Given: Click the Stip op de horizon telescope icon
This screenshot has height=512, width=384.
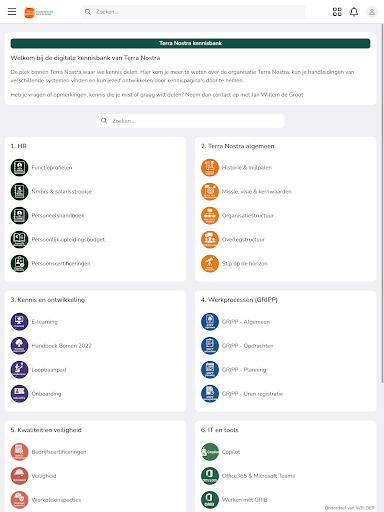Looking at the screenshot, I should coord(210,263).
